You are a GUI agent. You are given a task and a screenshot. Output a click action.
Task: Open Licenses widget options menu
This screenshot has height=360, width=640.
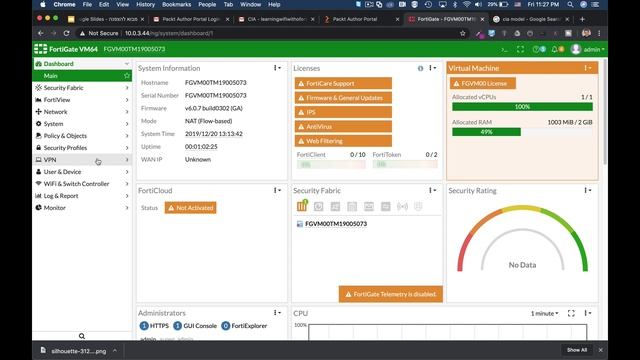432,68
